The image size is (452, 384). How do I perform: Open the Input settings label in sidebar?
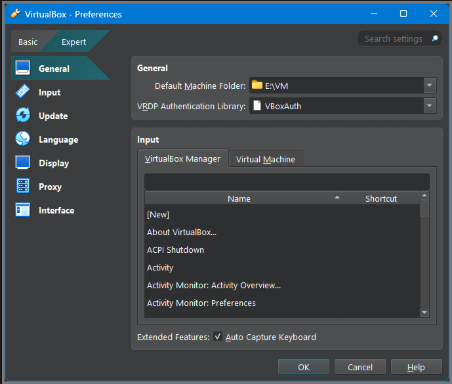pos(49,92)
